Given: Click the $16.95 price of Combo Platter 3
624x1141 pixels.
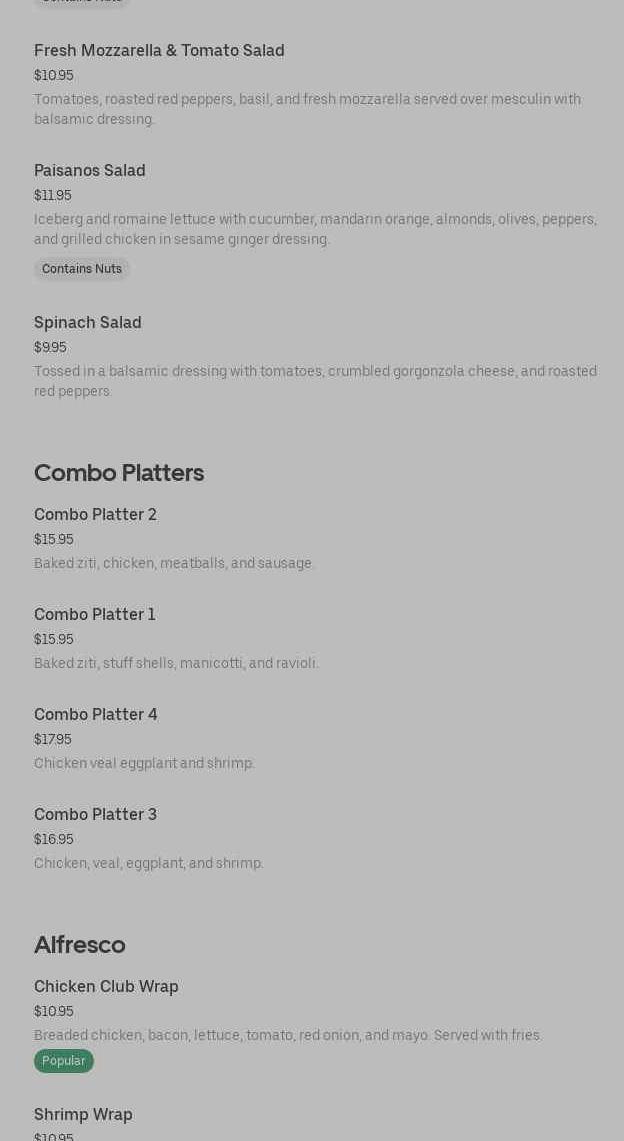Looking at the screenshot, I should pyautogui.click(x=54, y=840).
